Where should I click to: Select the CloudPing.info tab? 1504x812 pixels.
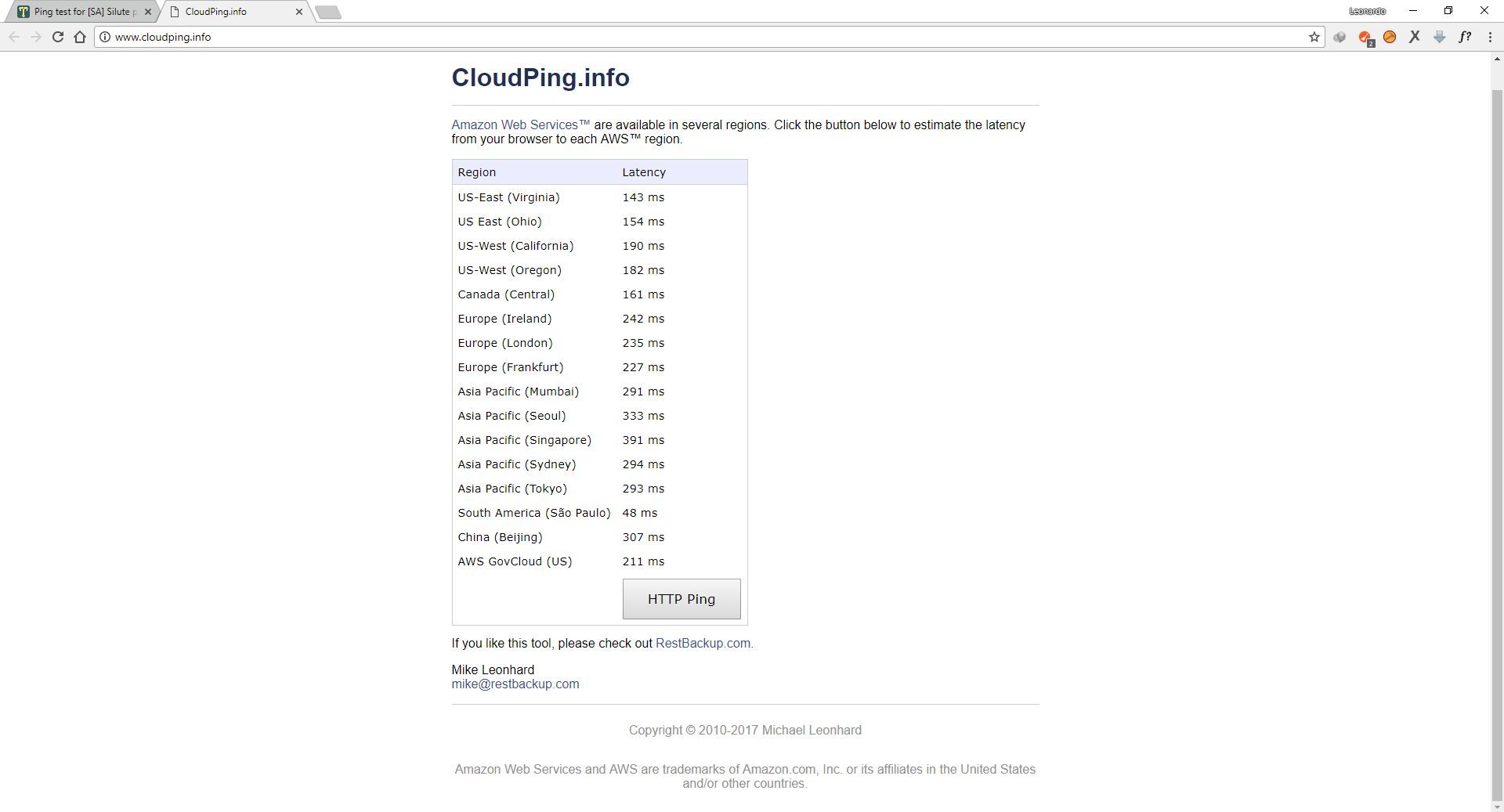point(227,12)
